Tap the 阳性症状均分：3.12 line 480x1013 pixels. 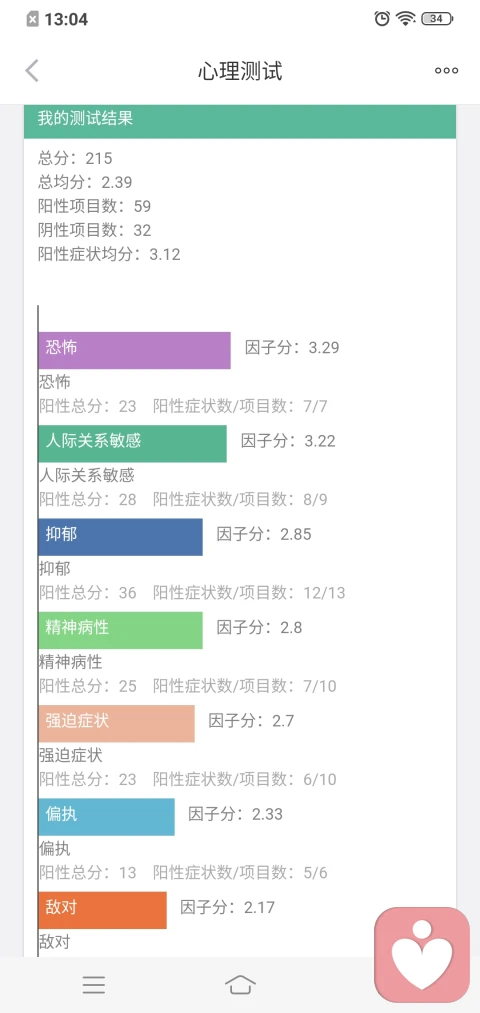tap(109, 254)
